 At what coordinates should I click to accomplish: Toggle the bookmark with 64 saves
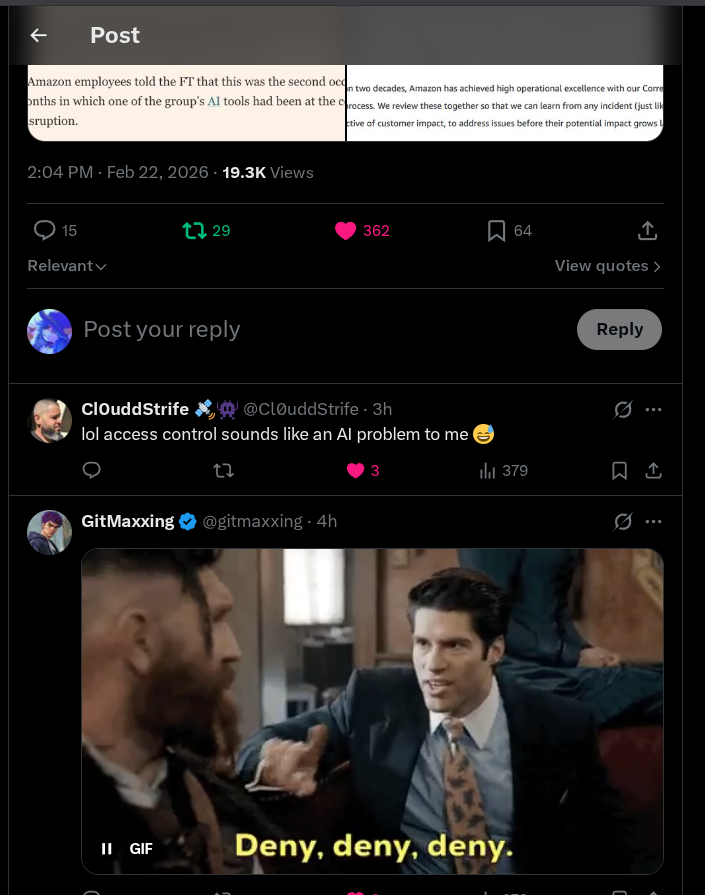[496, 231]
